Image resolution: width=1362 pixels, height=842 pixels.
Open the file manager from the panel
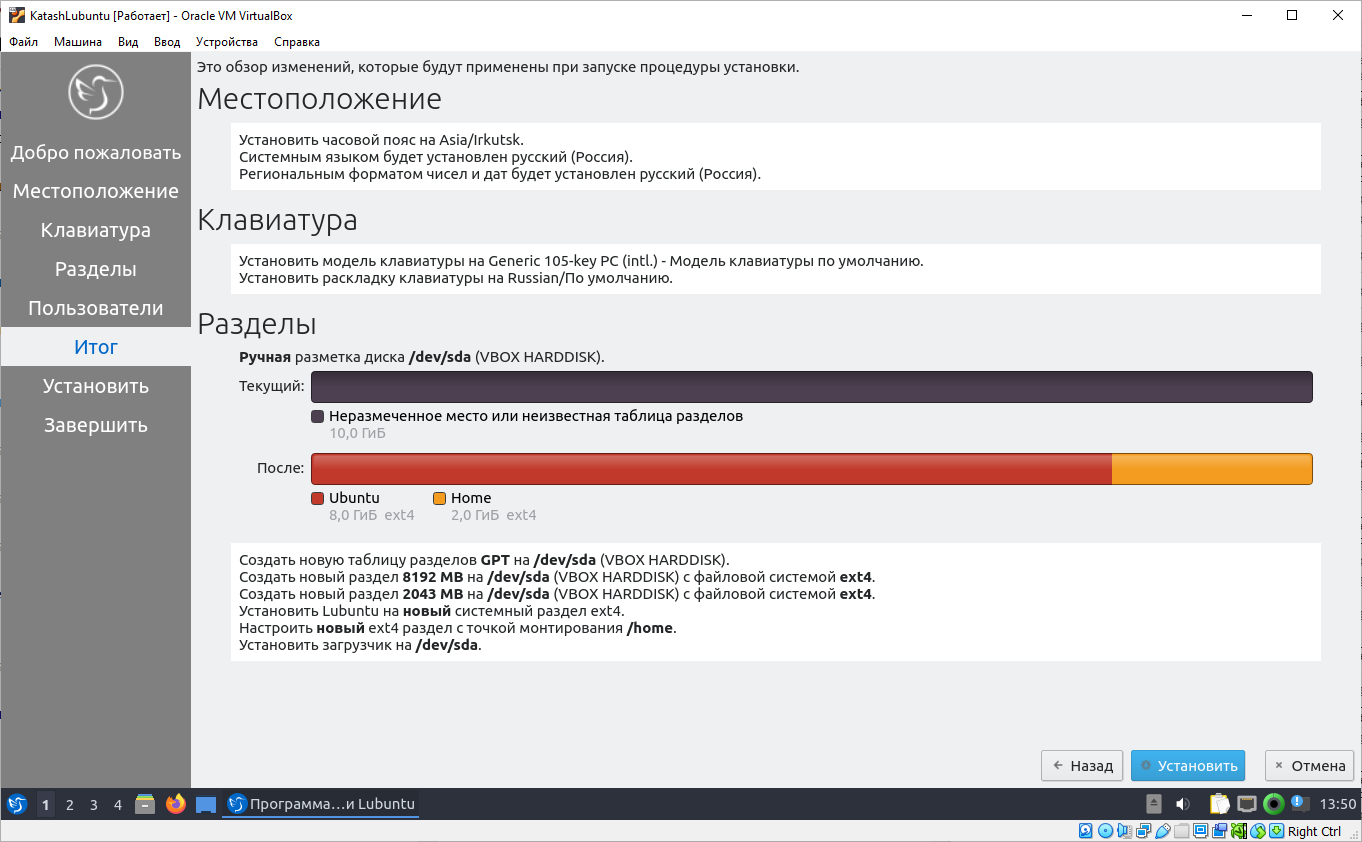tap(145, 804)
